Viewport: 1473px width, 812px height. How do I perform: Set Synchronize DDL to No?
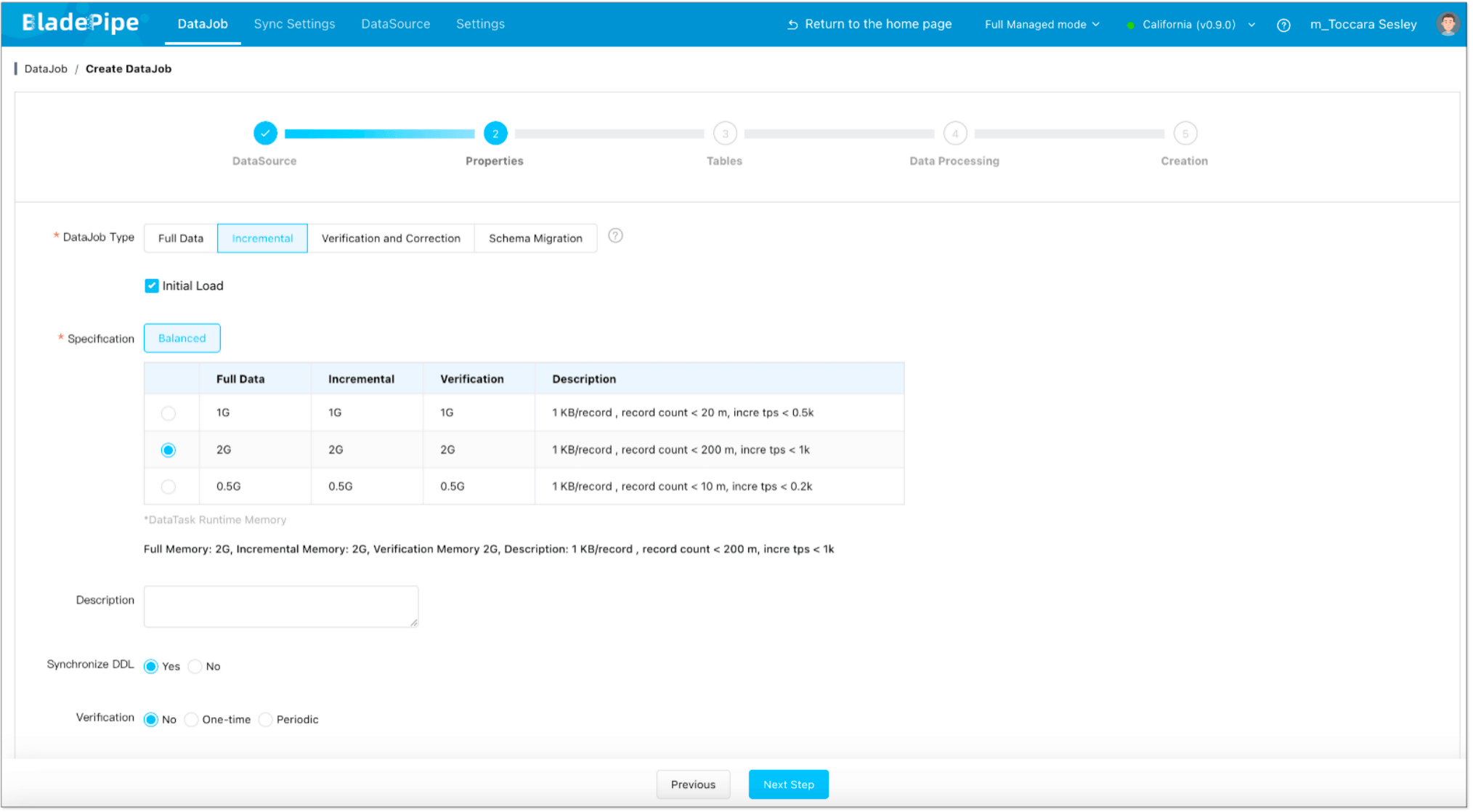195,666
